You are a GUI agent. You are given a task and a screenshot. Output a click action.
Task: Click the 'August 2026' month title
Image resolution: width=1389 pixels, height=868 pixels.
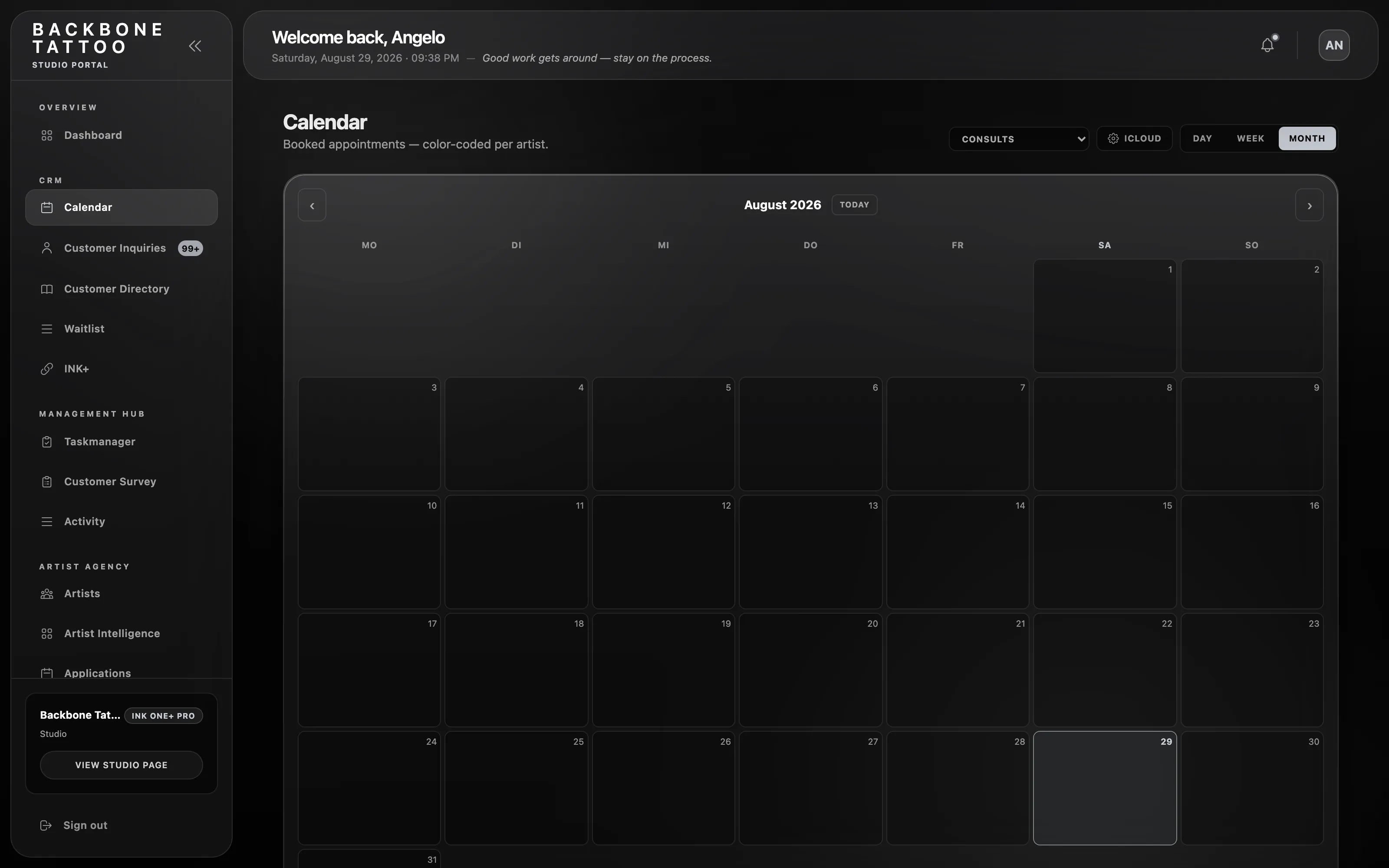click(782, 205)
